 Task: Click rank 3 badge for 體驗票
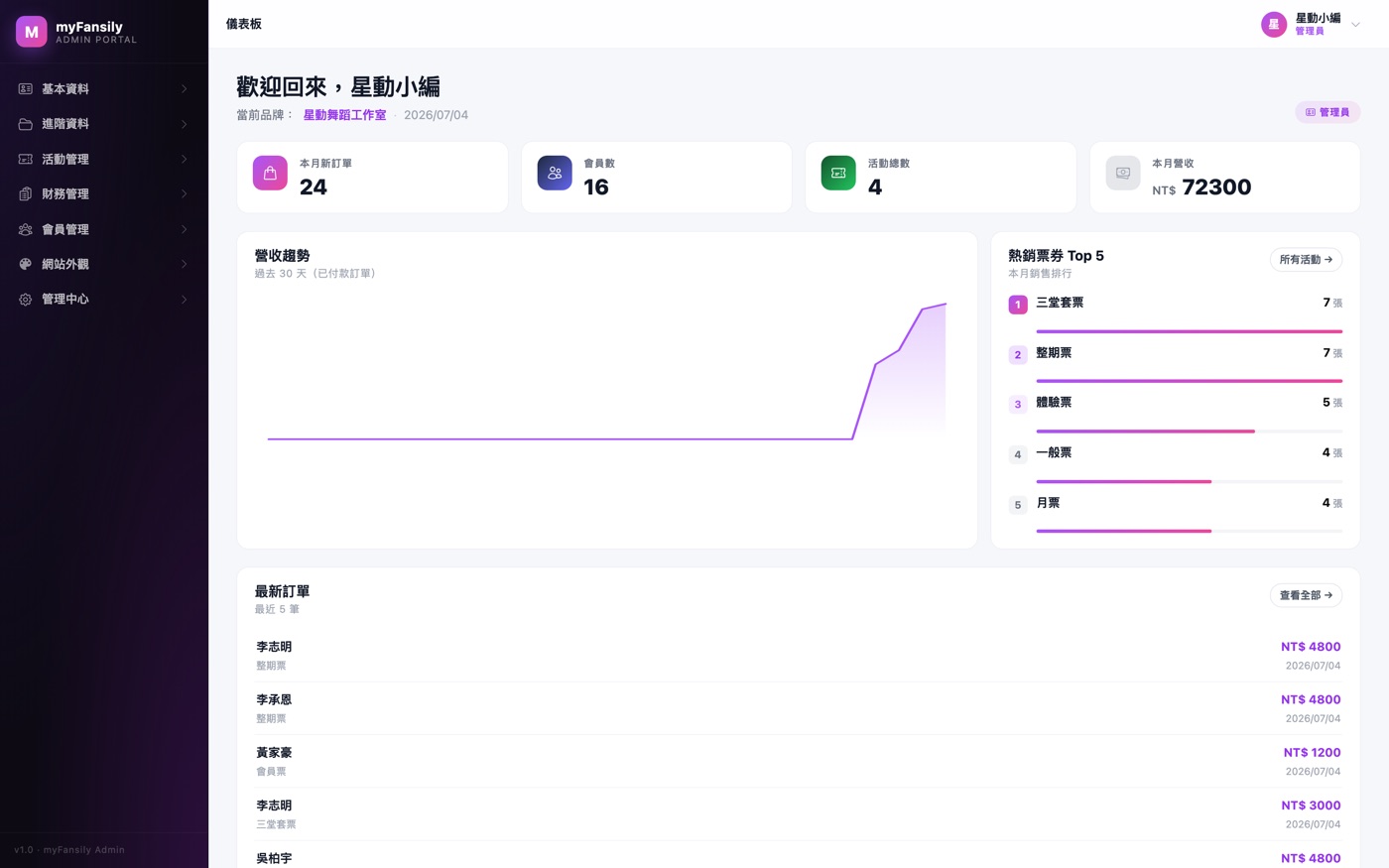(1018, 405)
